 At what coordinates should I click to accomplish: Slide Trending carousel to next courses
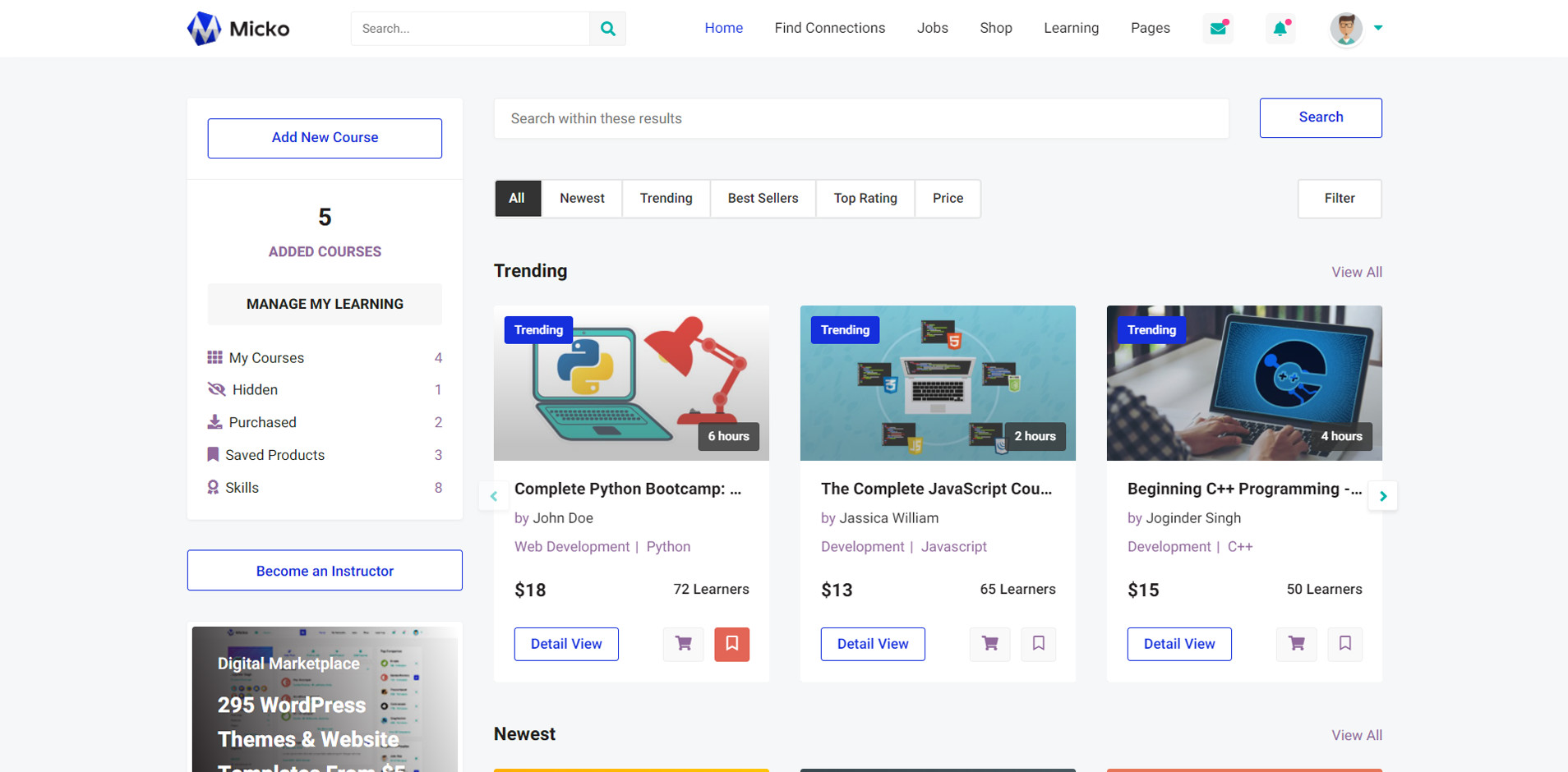1382,496
